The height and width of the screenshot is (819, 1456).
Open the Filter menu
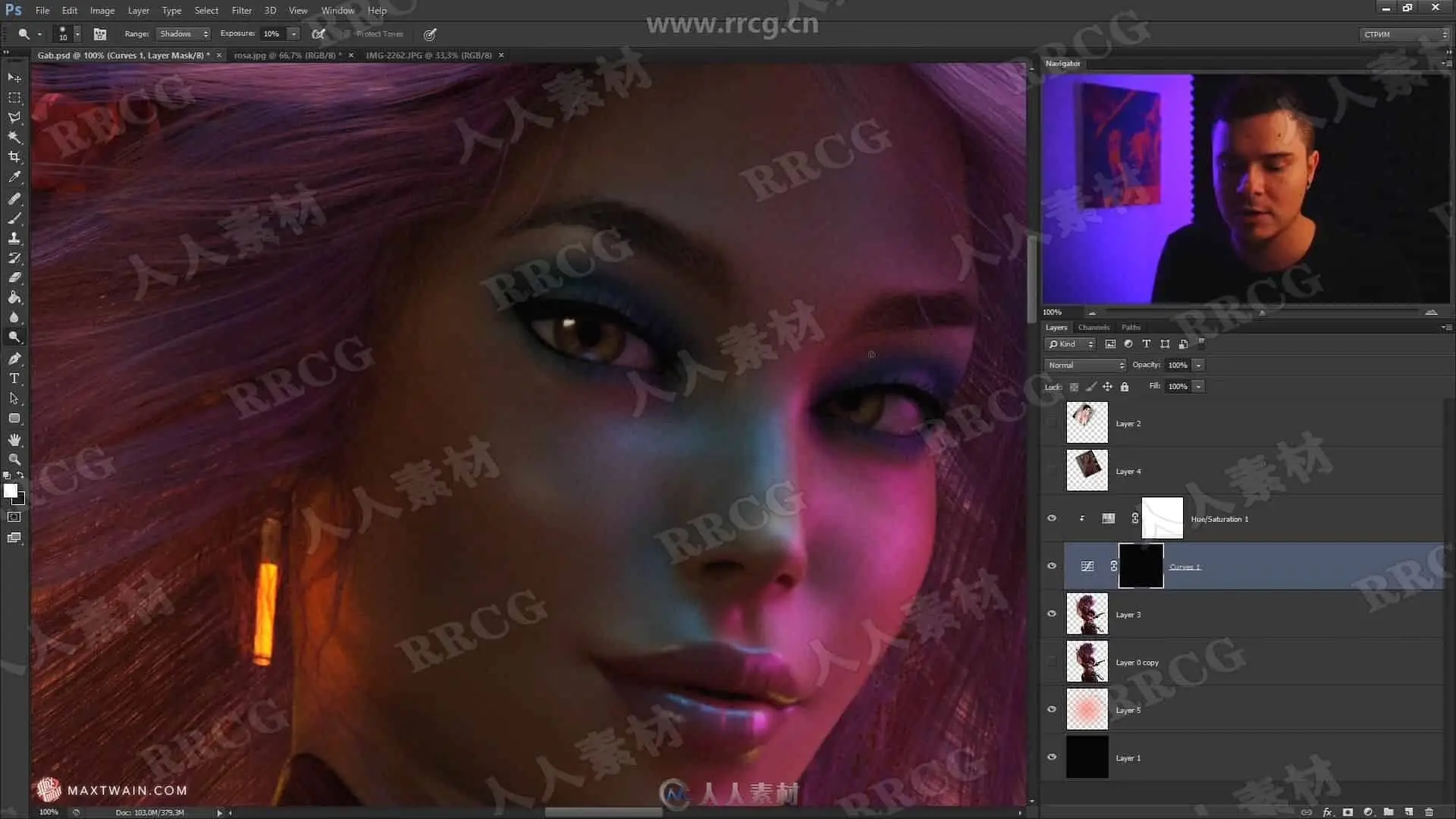coord(241,11)
